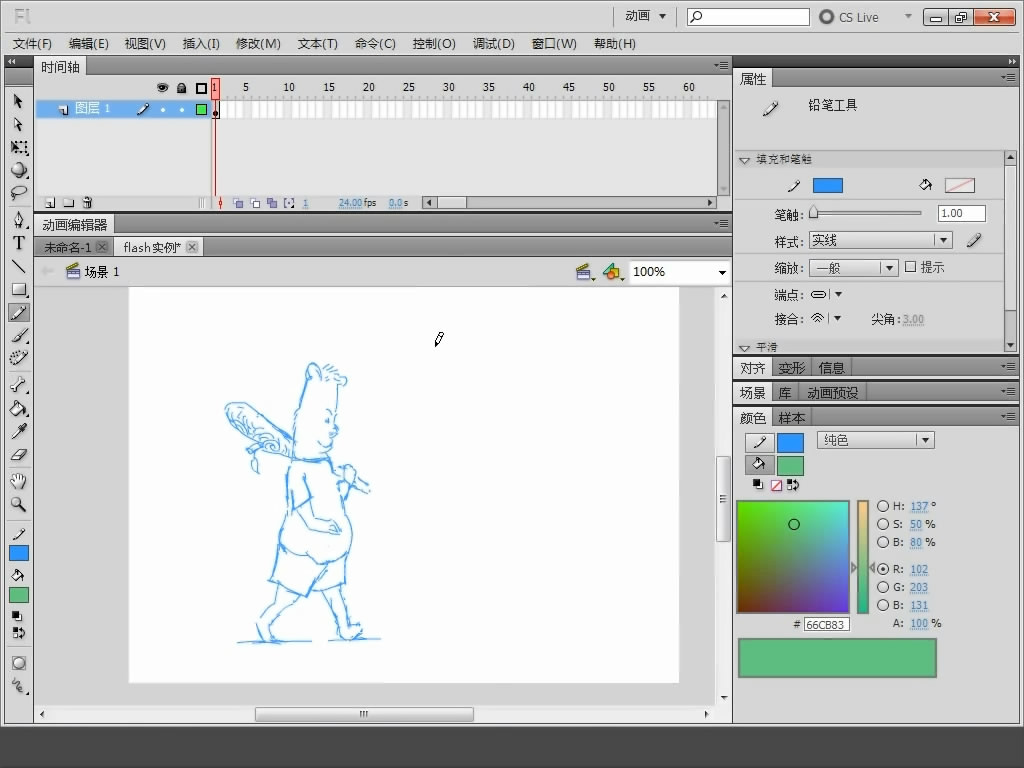The height and width of the screenshot is (768, 1024).
Task: Select the Lasso tool
Action: point(18,193)
